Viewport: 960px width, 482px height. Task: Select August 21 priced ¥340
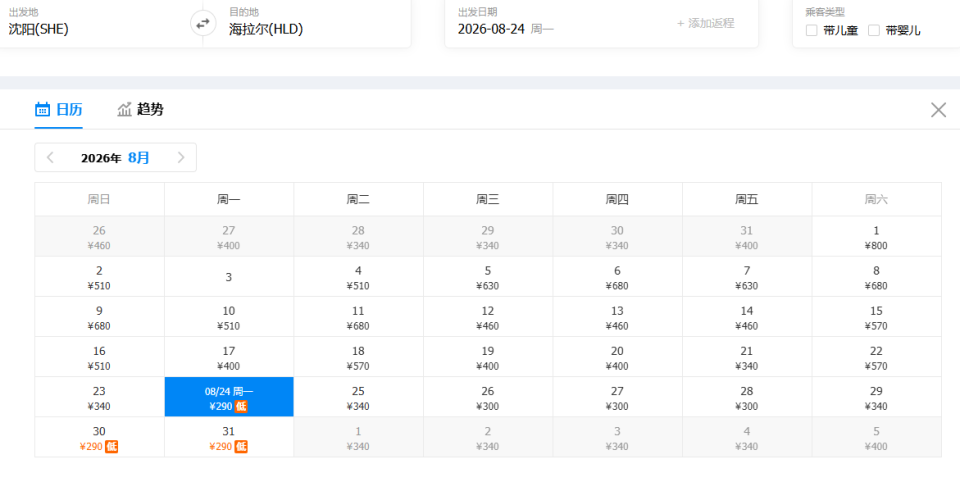pos(747,357)
